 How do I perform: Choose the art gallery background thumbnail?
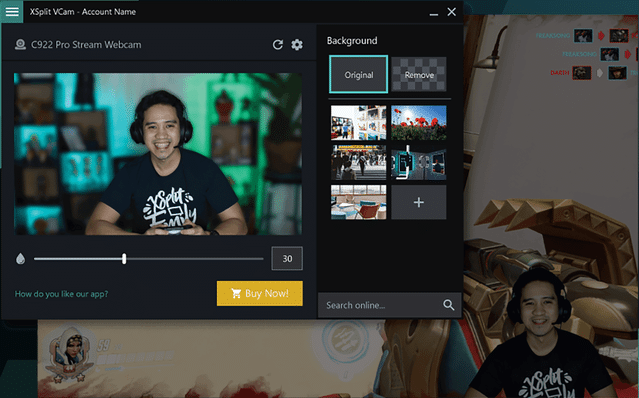click(358, 123)
